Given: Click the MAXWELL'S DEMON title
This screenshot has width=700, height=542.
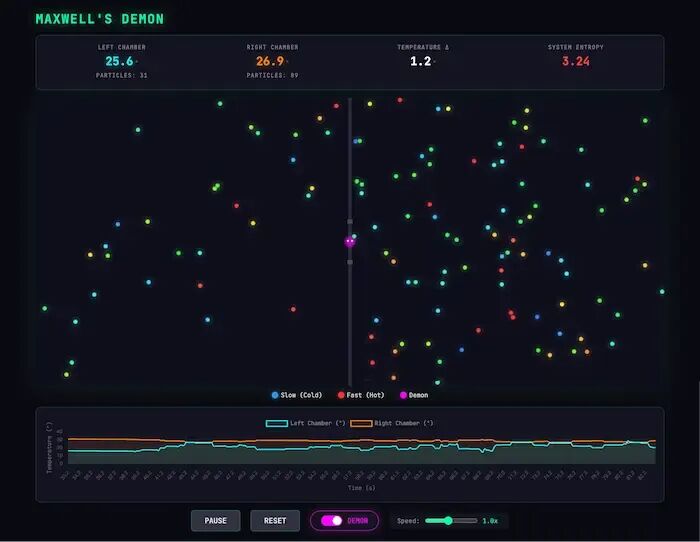Looking at the screenshot, I should tap(100, 19).
